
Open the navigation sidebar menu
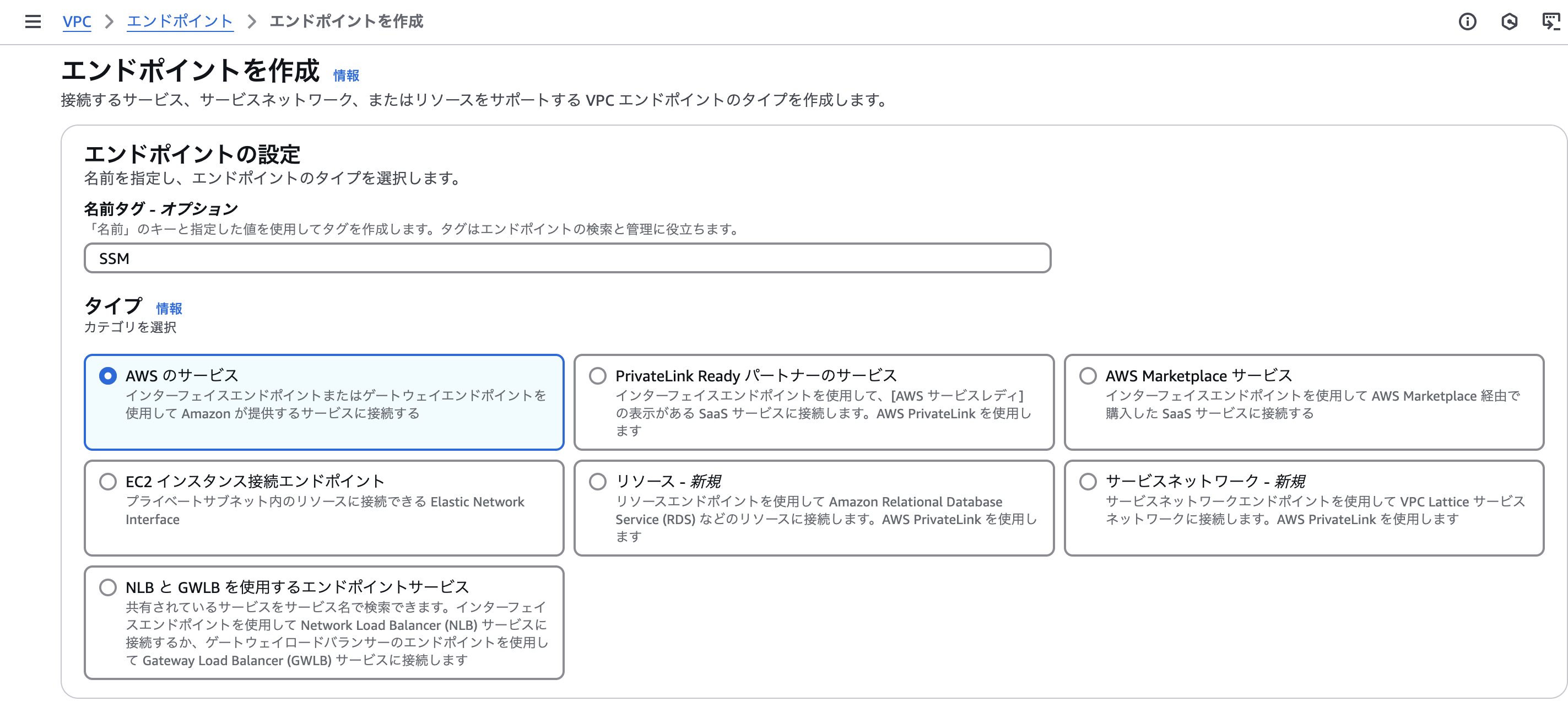(33, 22)
